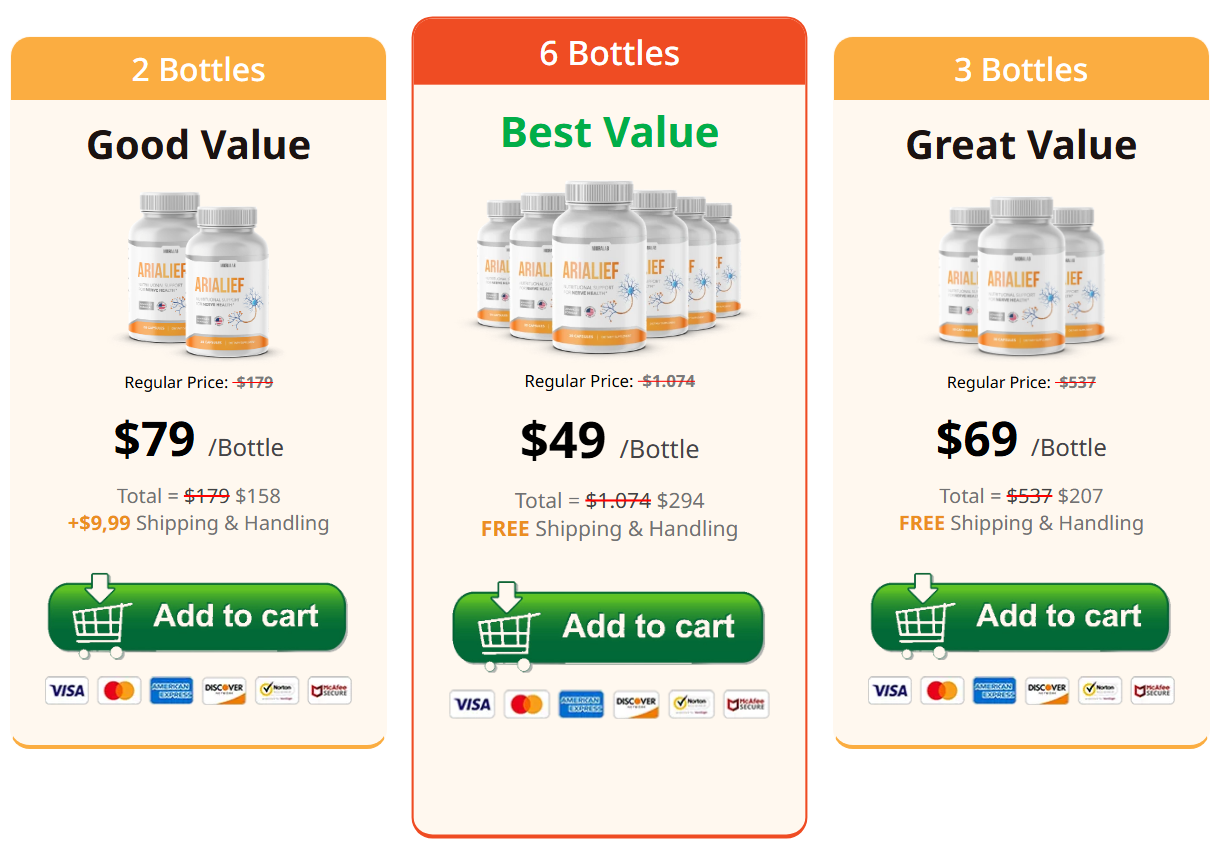Click McAfee Secure badge under 2 Bottles offer

pos(329,690)
